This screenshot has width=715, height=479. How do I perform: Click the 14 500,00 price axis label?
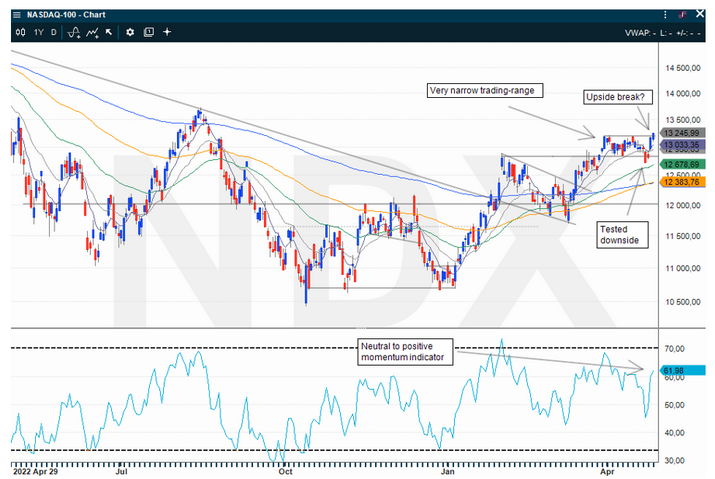click(683, 68)
